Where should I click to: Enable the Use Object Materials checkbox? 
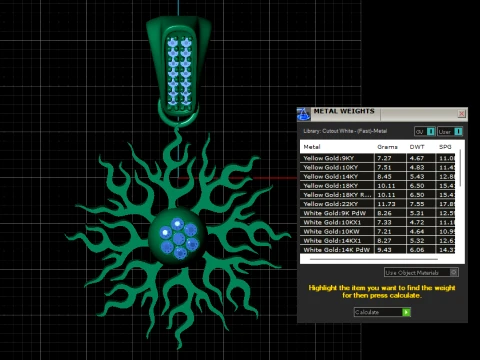453,272
